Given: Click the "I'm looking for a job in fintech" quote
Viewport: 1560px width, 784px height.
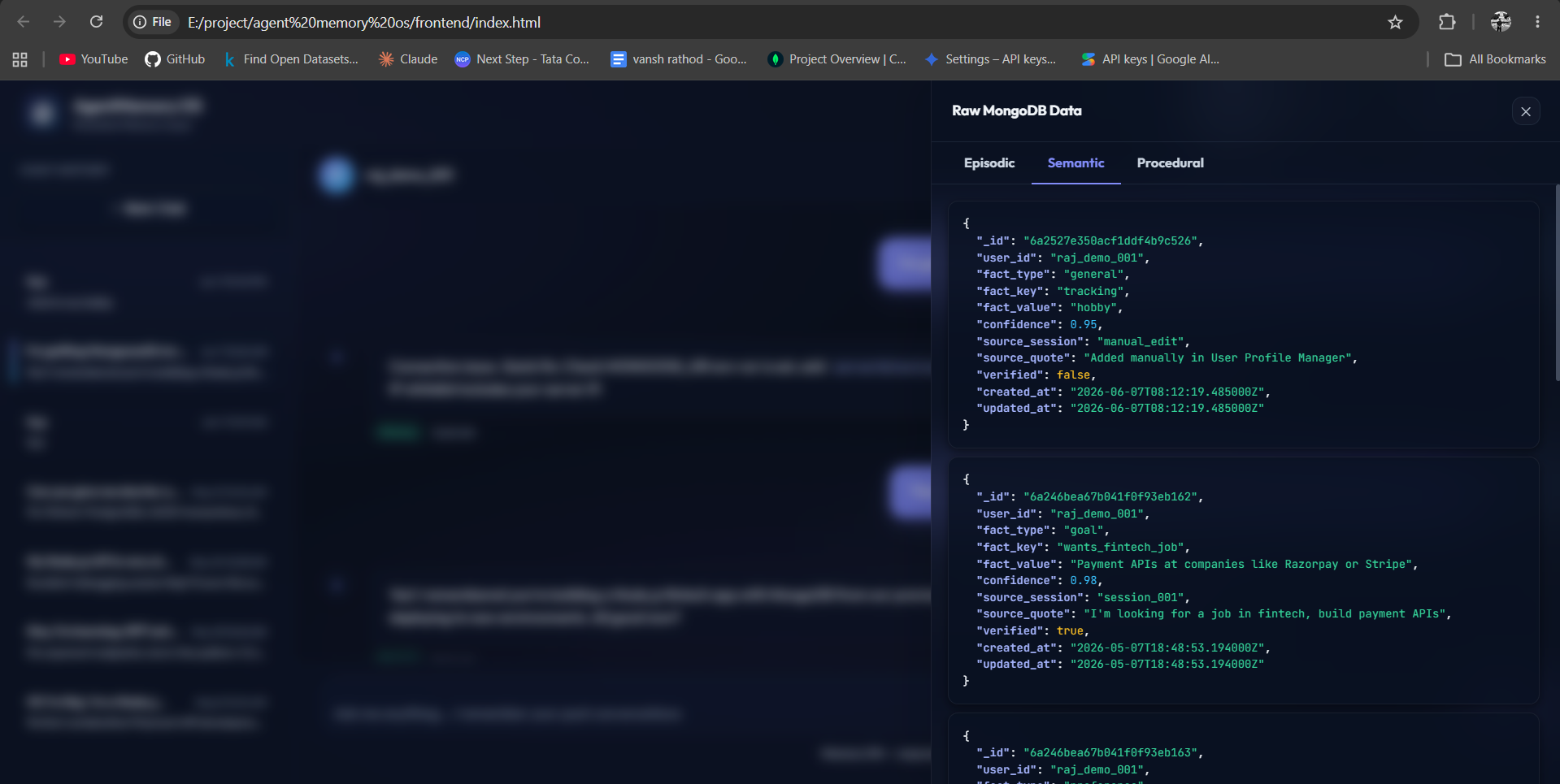Looking at the screenshot, I should (1265, 614).
